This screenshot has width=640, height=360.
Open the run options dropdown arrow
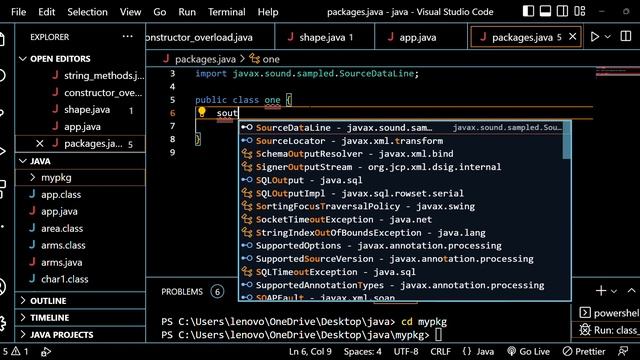(608, 37)
